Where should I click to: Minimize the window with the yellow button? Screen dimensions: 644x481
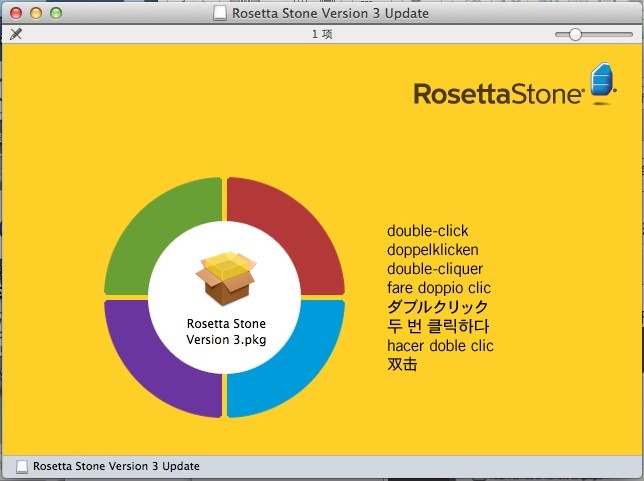(x=36, y=13)
